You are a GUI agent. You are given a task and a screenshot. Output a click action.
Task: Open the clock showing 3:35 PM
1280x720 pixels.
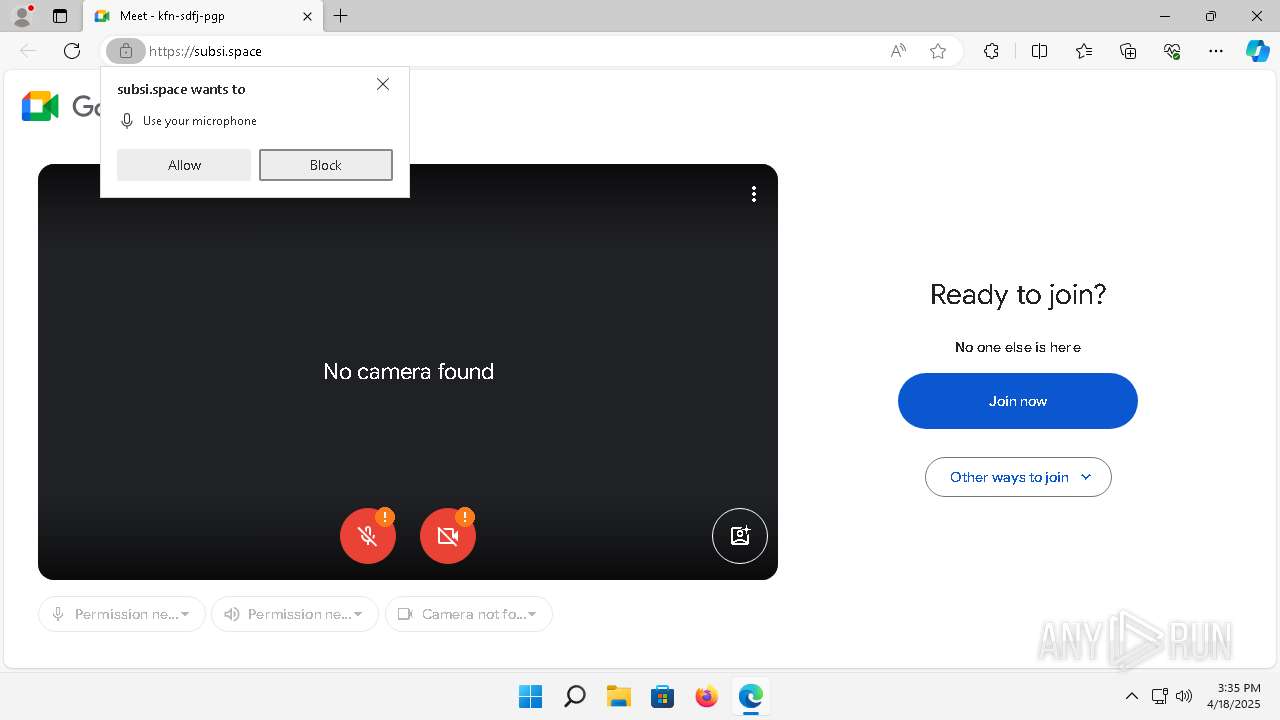1233,696
